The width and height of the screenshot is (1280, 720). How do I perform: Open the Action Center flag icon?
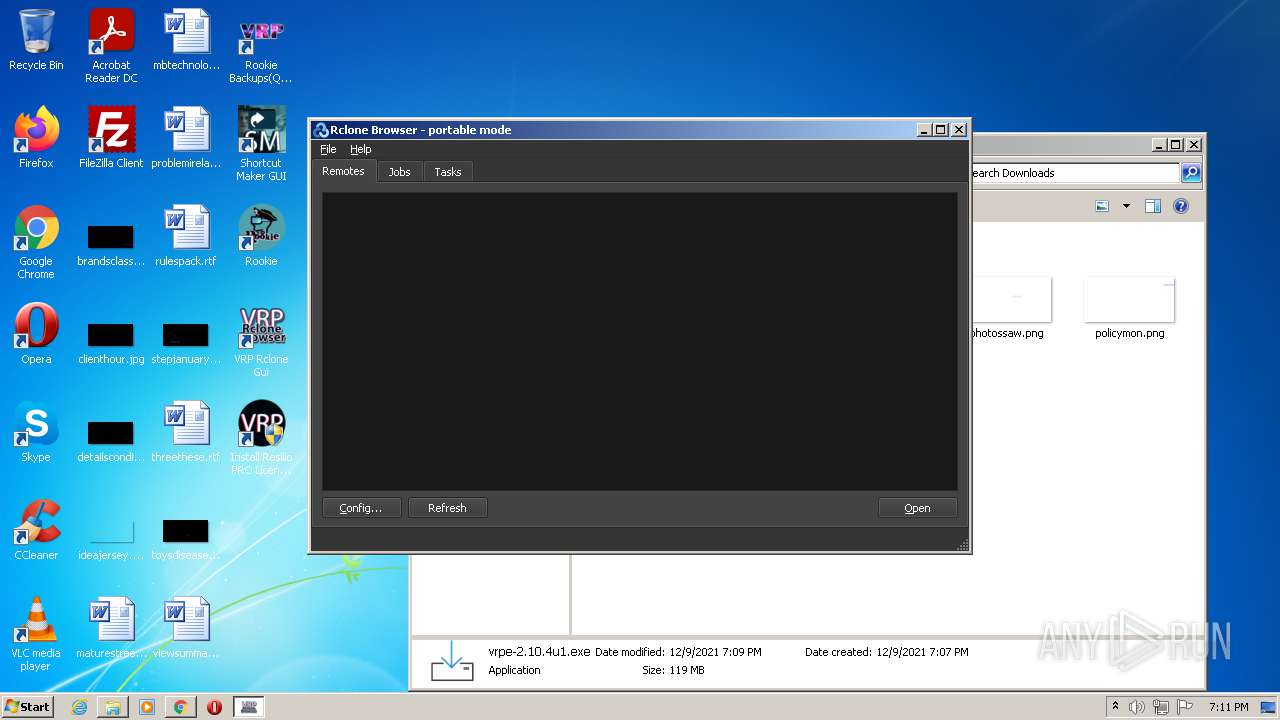1185,707
